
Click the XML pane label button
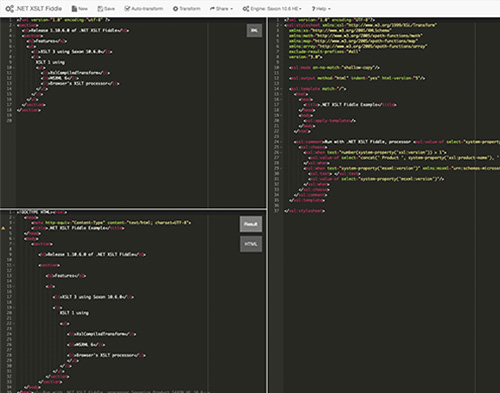pyautogui.click(x=254, y=30)
